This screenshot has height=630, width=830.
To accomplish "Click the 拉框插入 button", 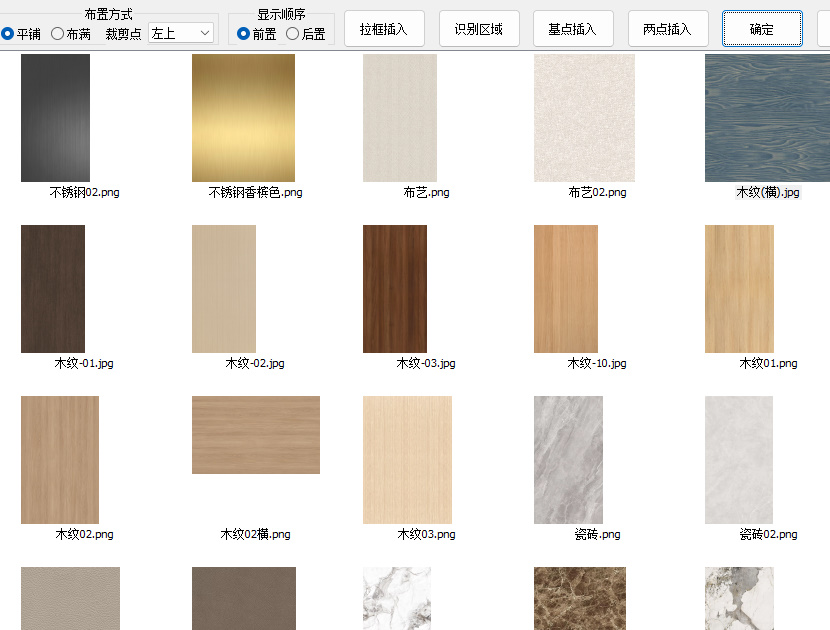I will tap(384, 29).
